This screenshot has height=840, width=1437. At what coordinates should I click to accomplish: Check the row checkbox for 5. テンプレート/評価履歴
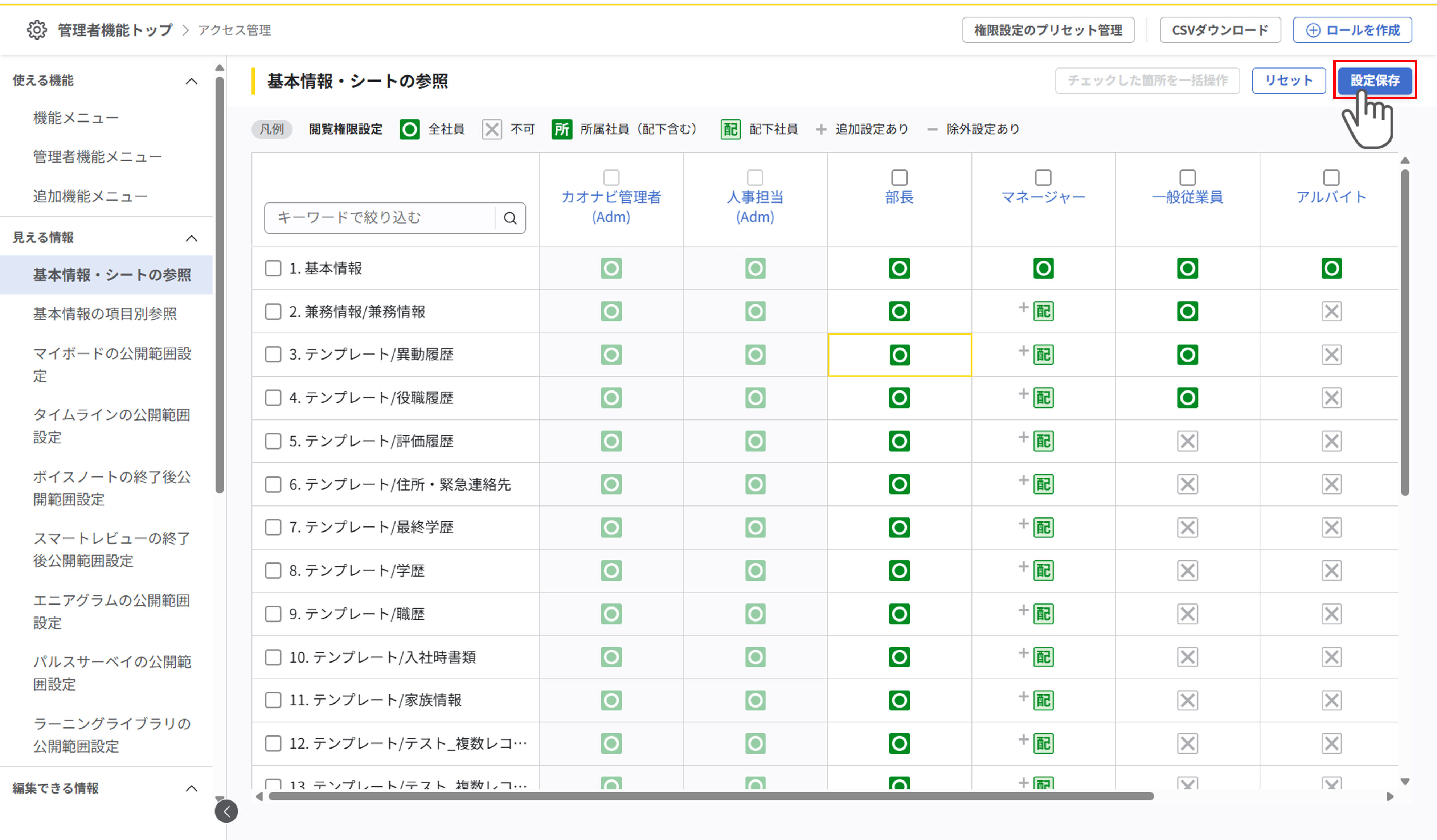pyautogui.click(x=273, y=441)
